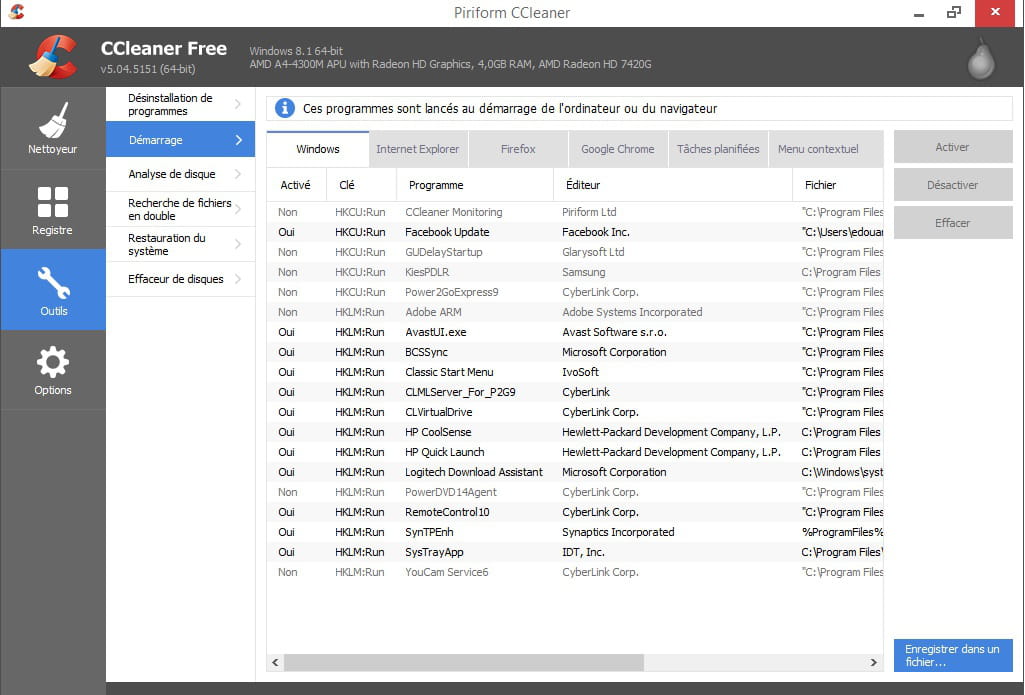Open Analyse de disque

[180, 174]
